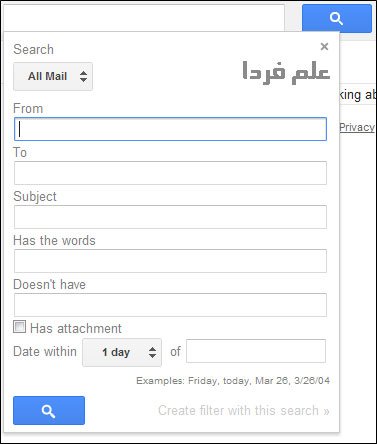Open the All Mail scope dropdown
This screenshot has width=377, height=444.
click(53, 76)
